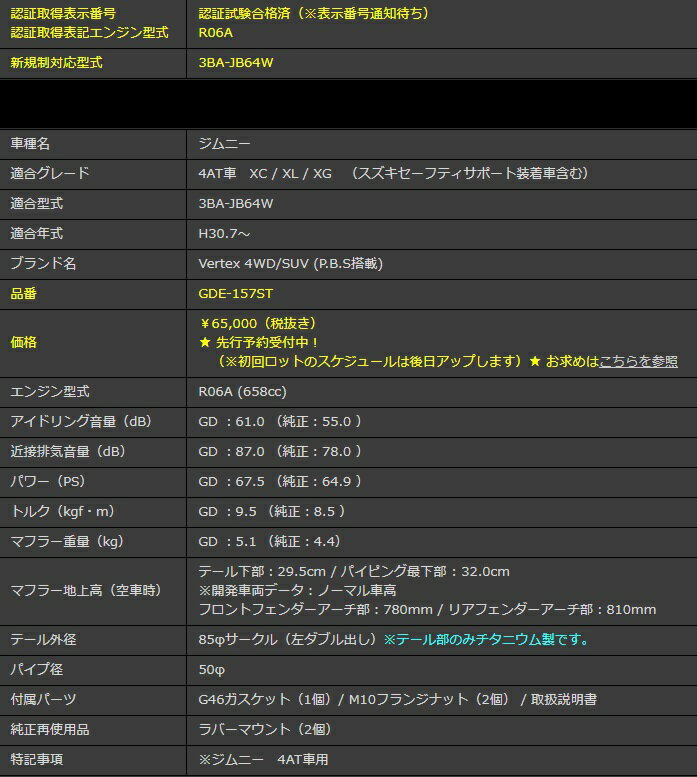The image size is (697, 777).
Task: Click the 適合年式 value H30.7～
Action: pos(224,233)
